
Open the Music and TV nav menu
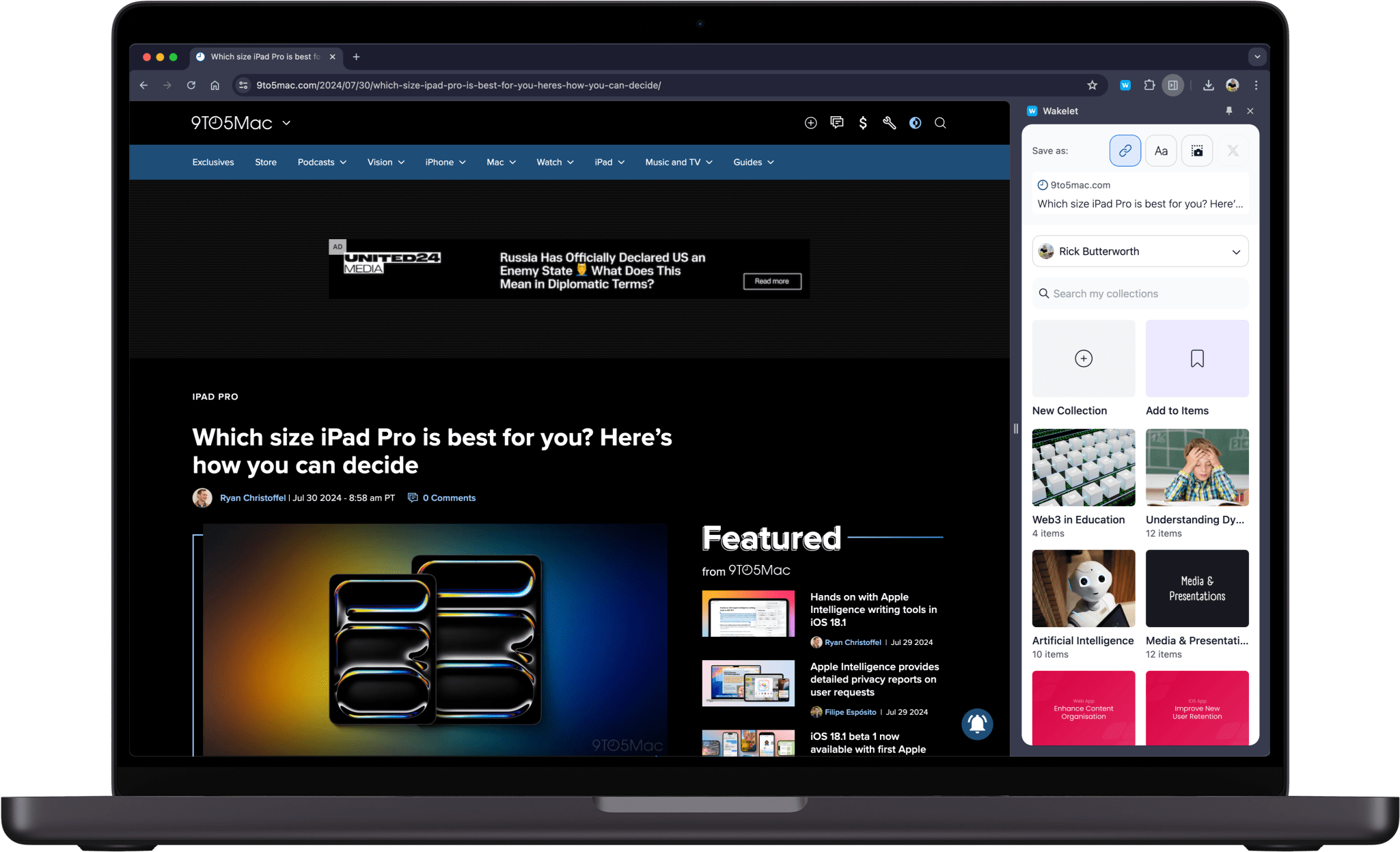click(x=678, y=162)
